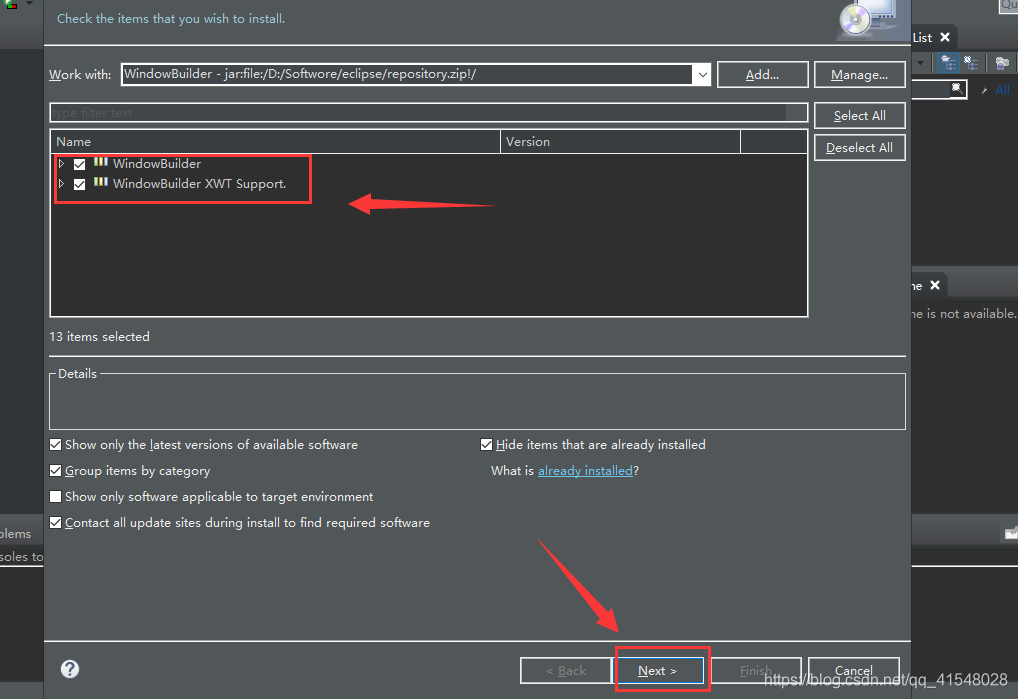Click the Version column header

click(621, 141)
